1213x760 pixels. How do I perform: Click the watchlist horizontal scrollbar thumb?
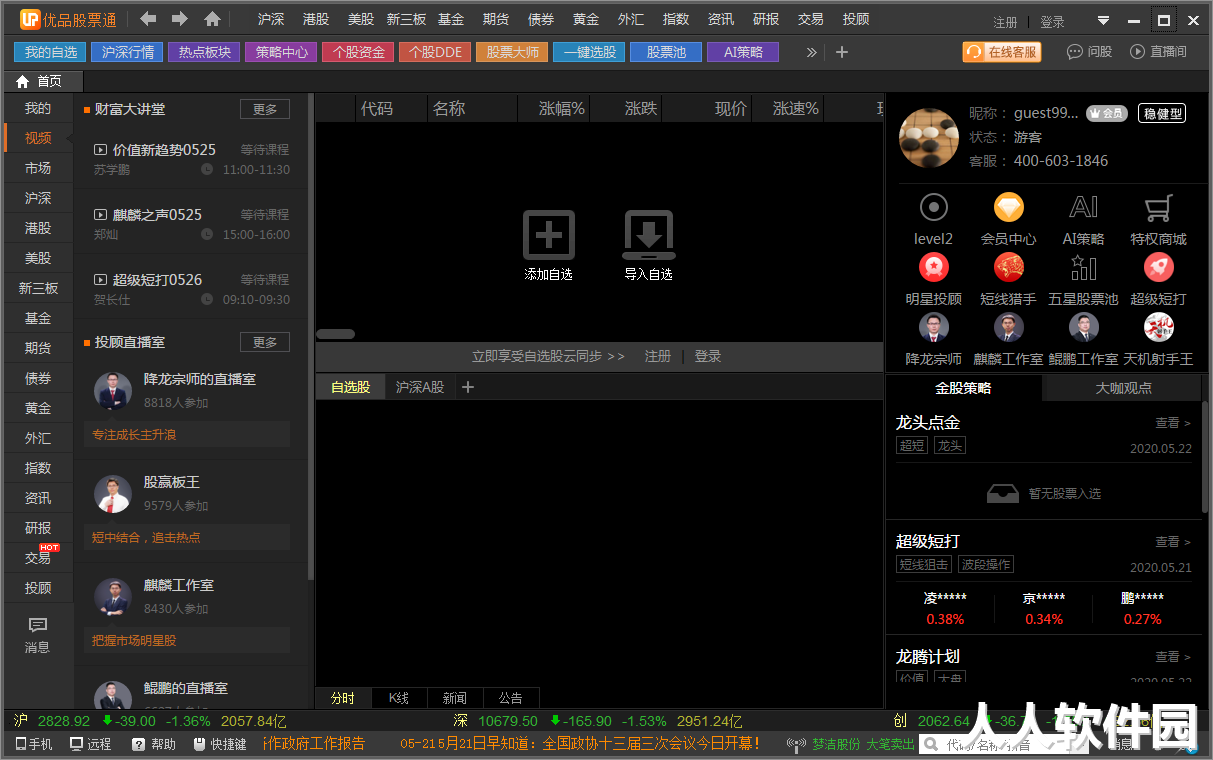click(x=335, y=334)
